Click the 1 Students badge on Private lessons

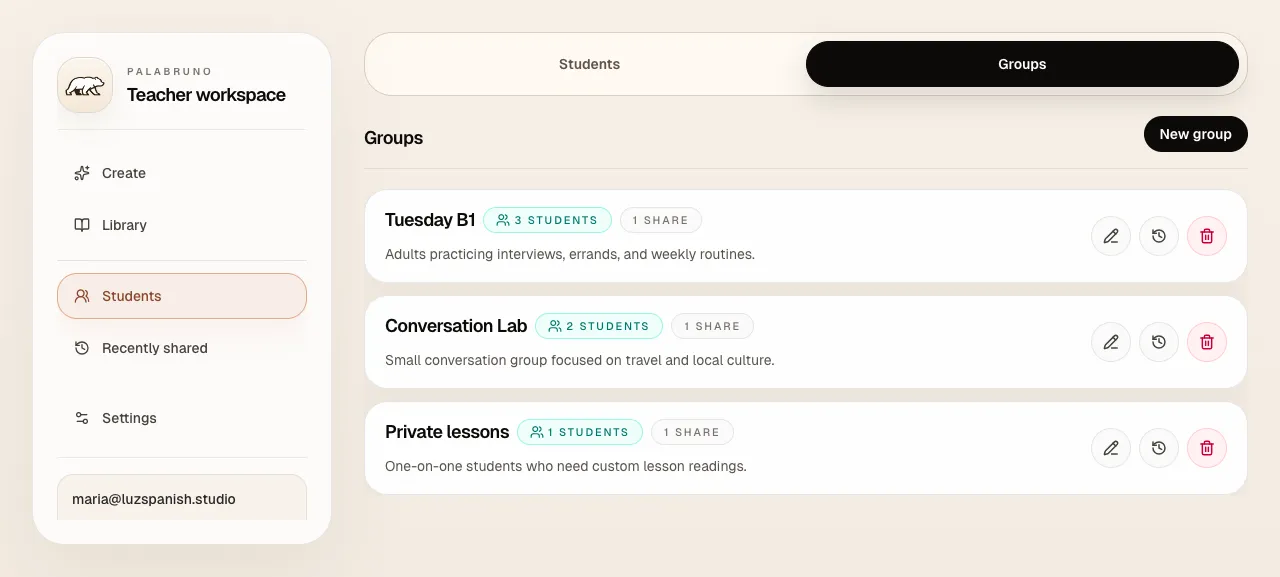click(x=580, y=431)
